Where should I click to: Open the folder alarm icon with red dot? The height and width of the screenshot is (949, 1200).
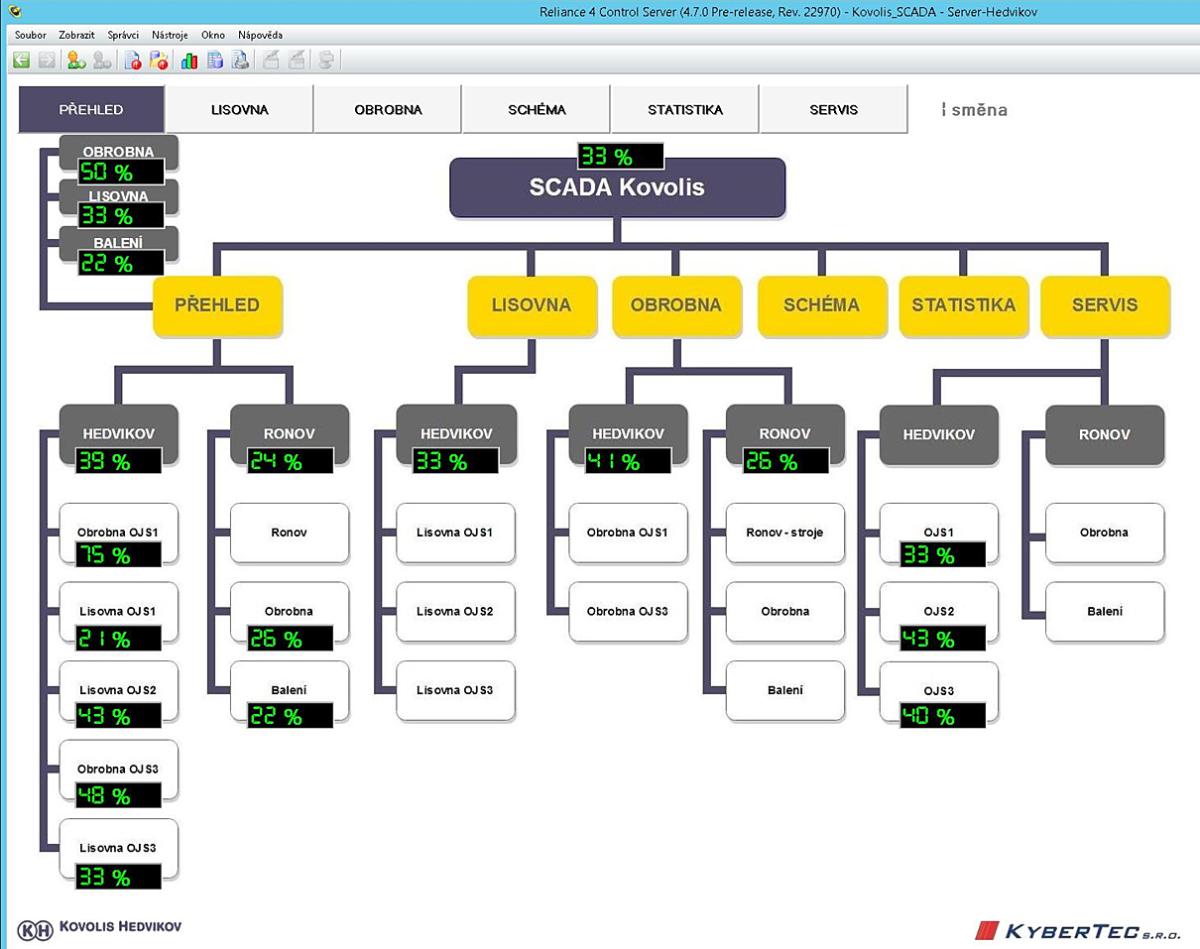[x=159, y=60]
